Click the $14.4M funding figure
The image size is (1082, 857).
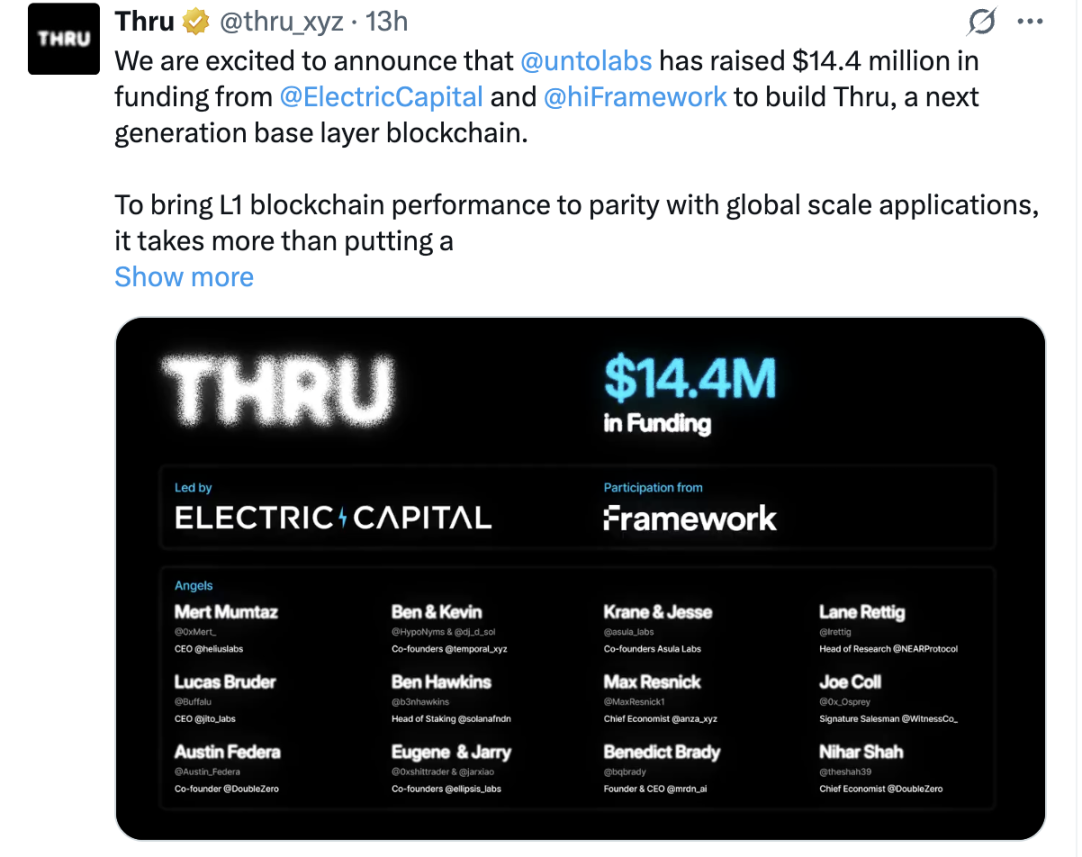click(689, 380)
